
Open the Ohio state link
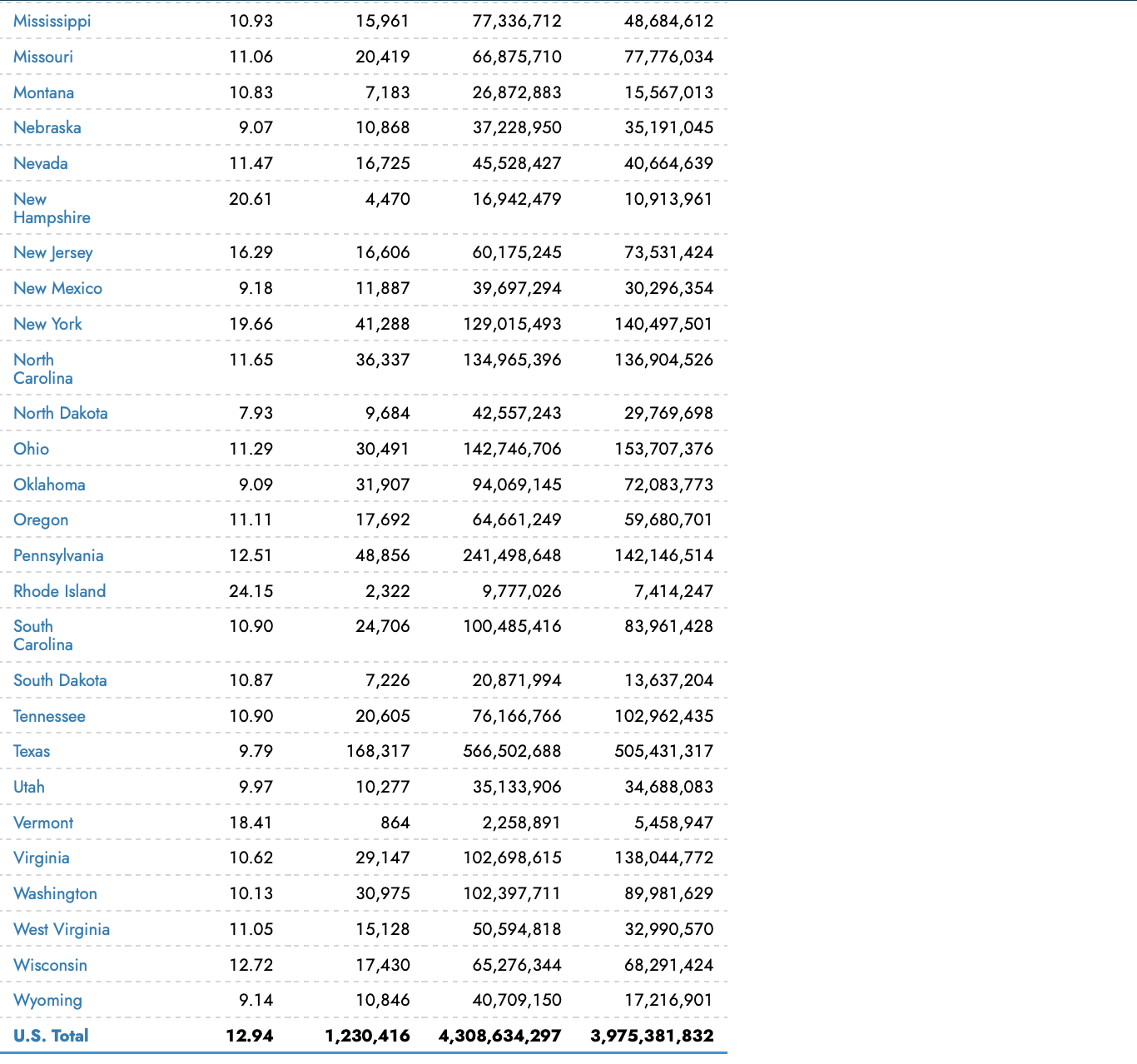pos(32,449)
